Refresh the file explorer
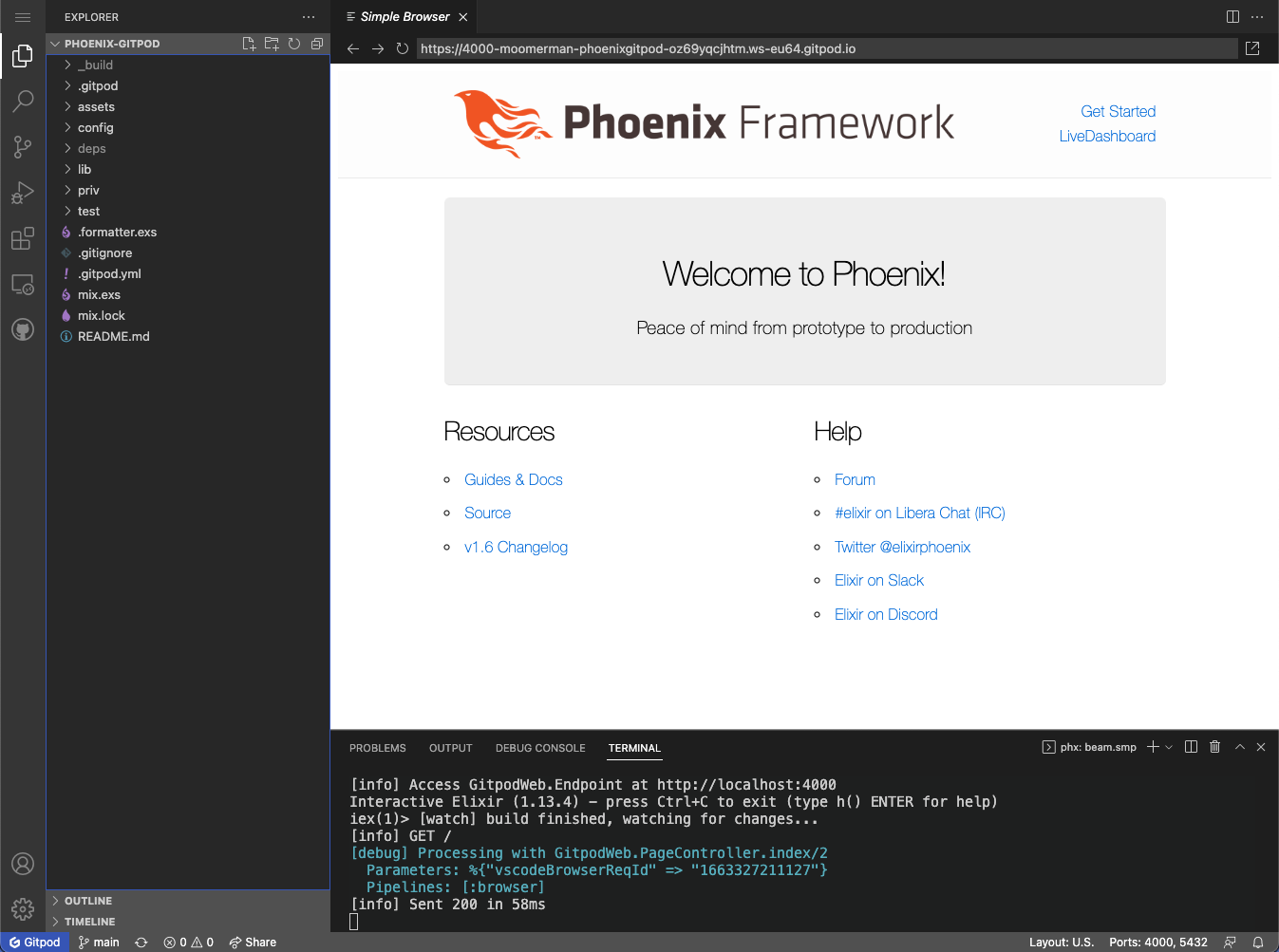 click(x=294, y=44)
